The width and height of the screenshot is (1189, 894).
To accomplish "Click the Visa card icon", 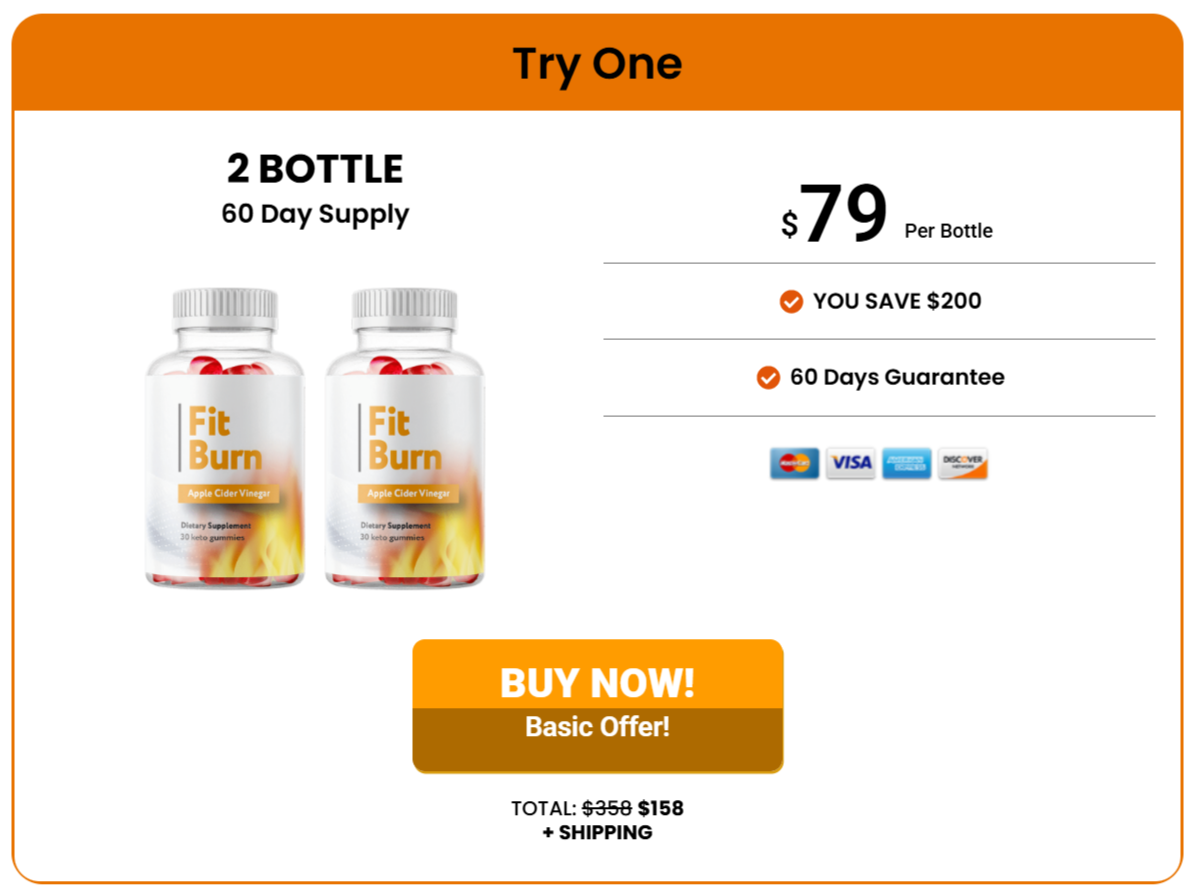I will (x=850, y=463).
